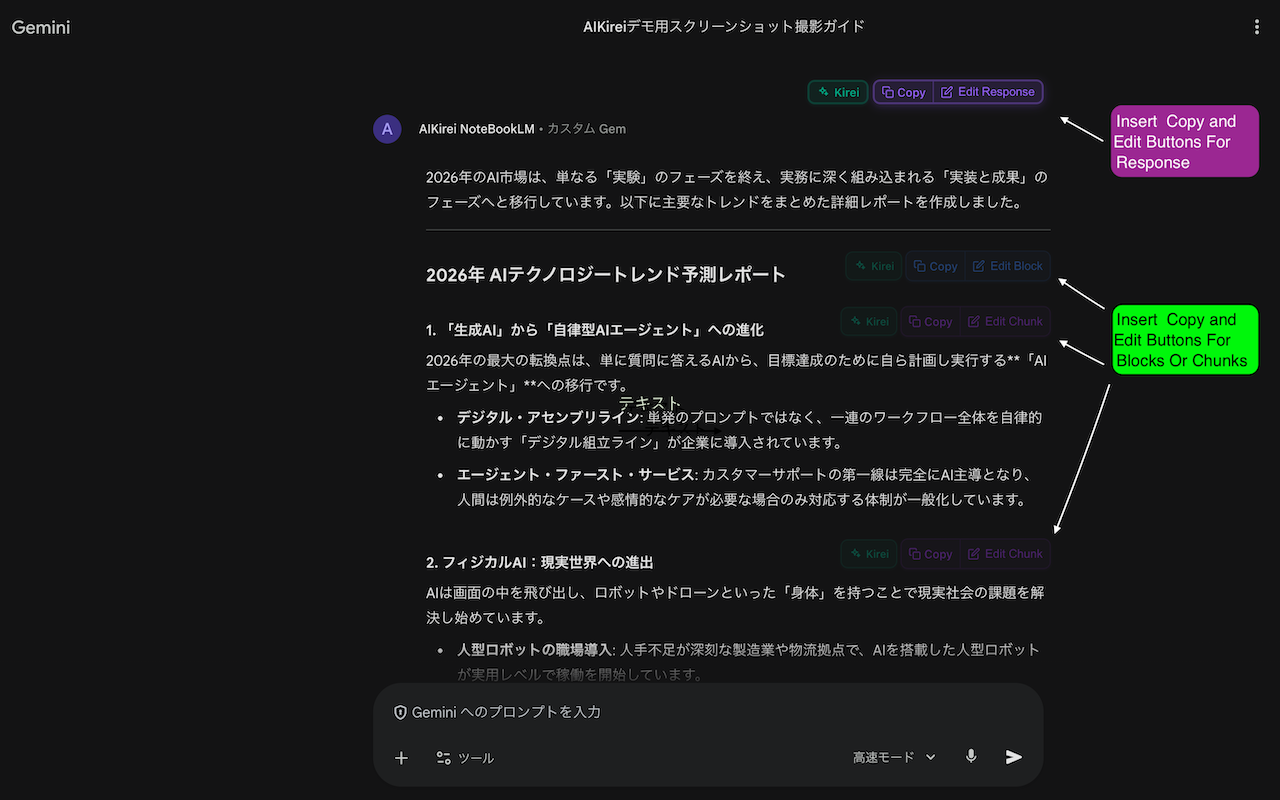The width and height of the screenshot is (1280, 800).
Task: Click Edit Chunk for section 1 heading
Action: [1005, 321]
